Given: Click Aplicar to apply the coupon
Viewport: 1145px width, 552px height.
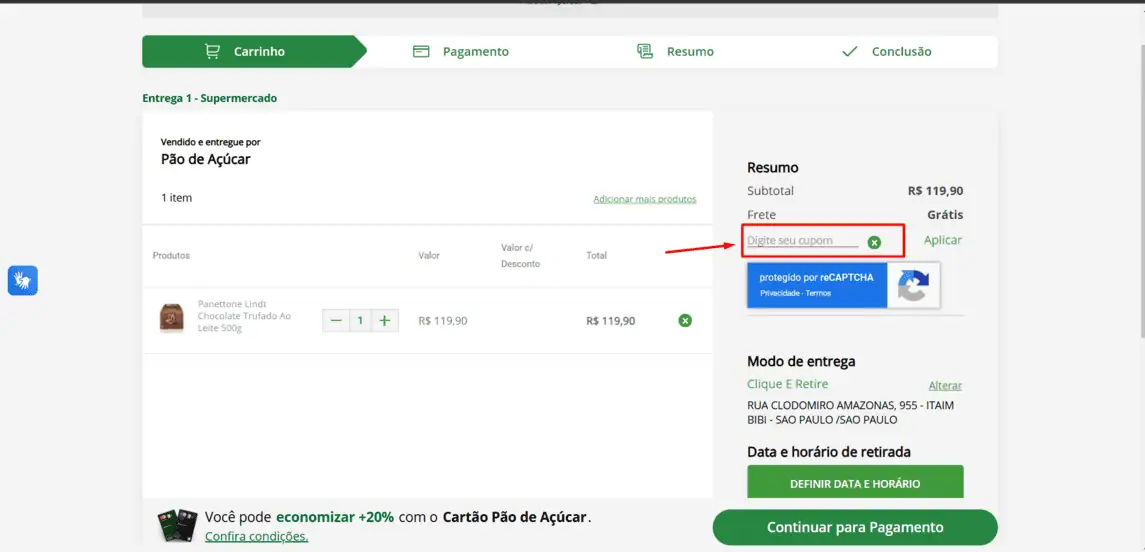Looking at the screenshot, I should pyautogui.click(x=943, y=239).
